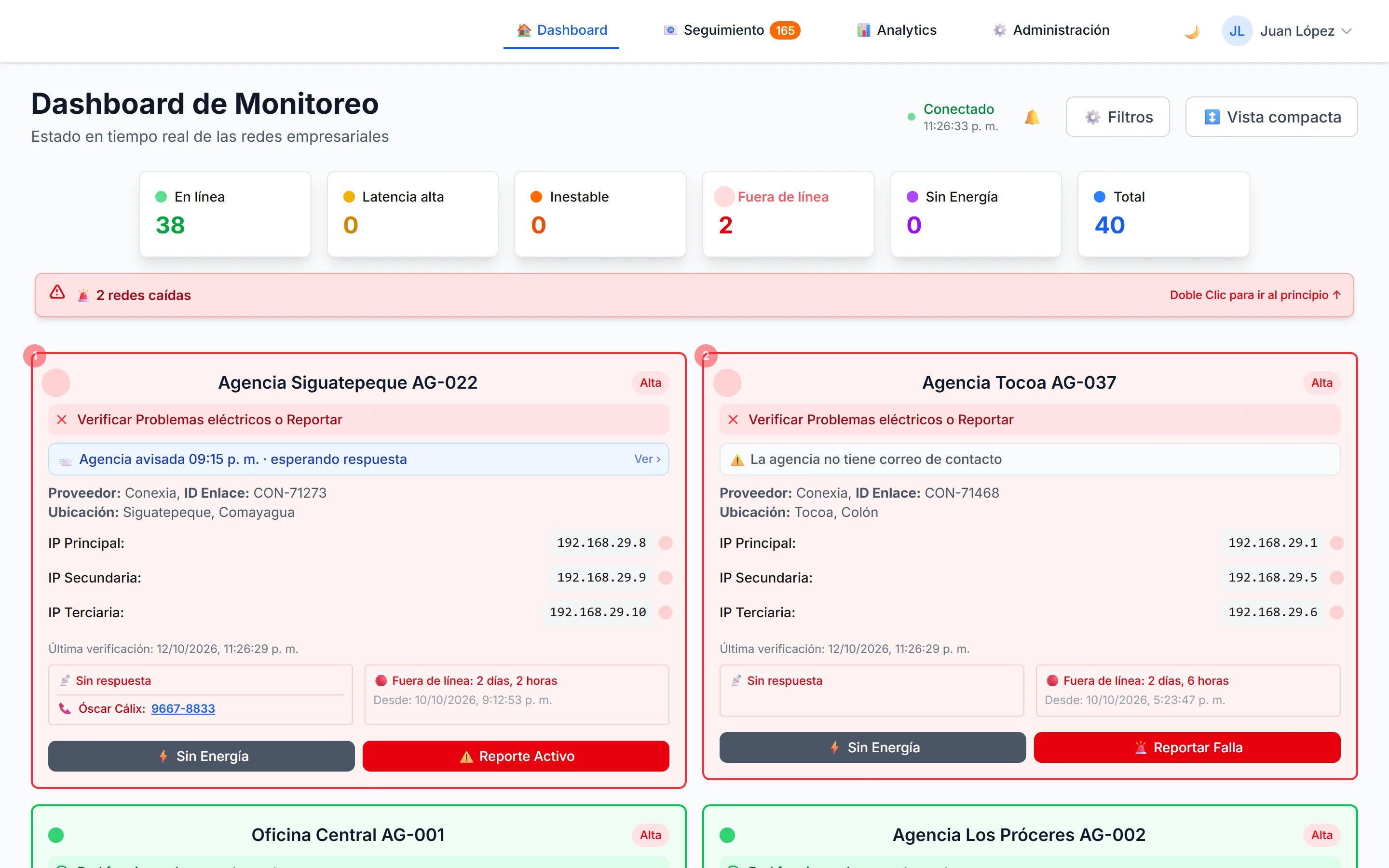Click the siren icon beside 2 redes caídas

[83, 295]
